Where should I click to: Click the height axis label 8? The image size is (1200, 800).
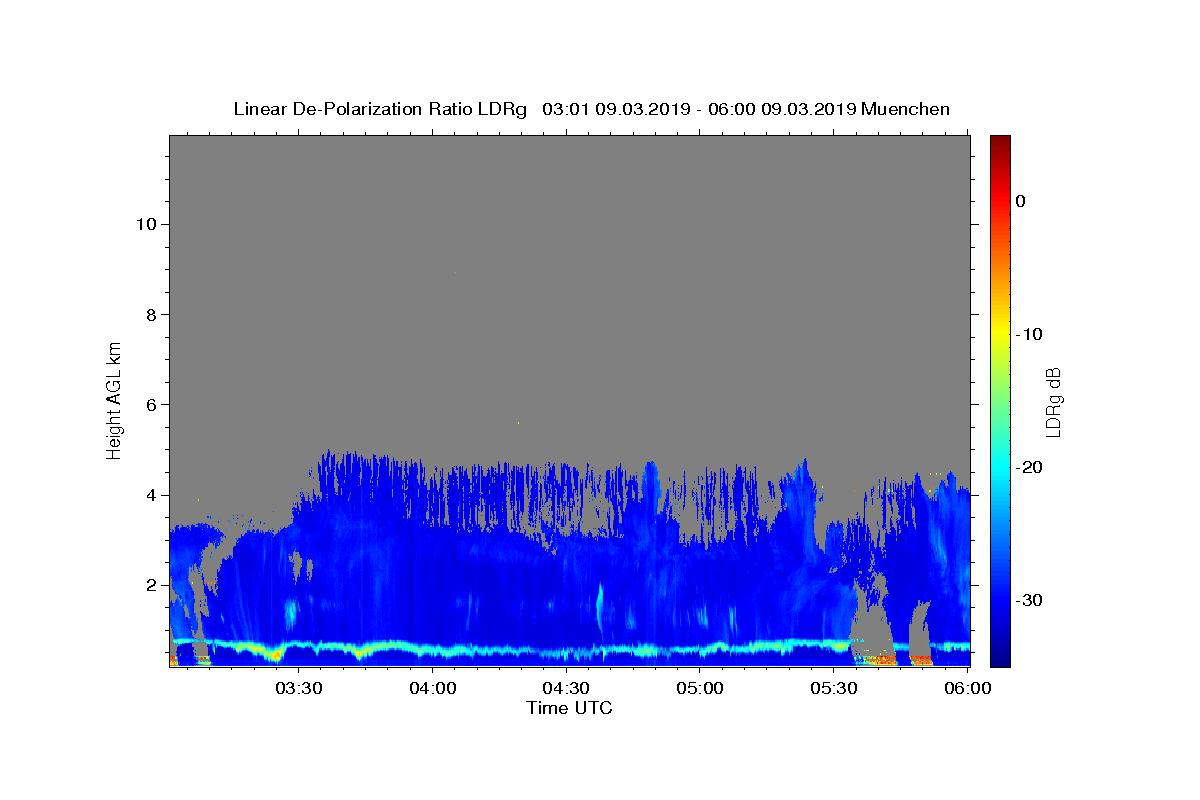point(151,314)
